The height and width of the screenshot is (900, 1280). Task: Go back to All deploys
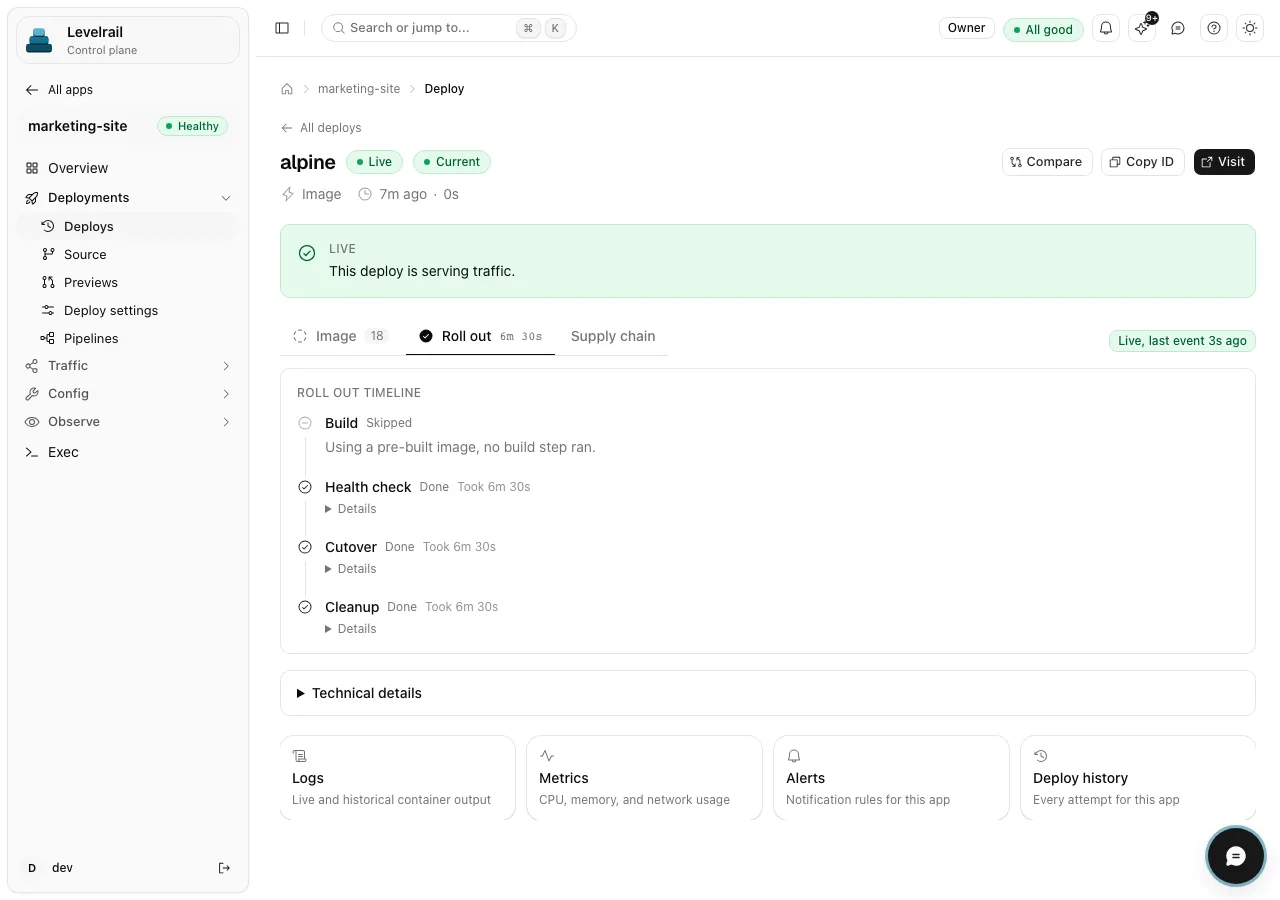[321, 128]
